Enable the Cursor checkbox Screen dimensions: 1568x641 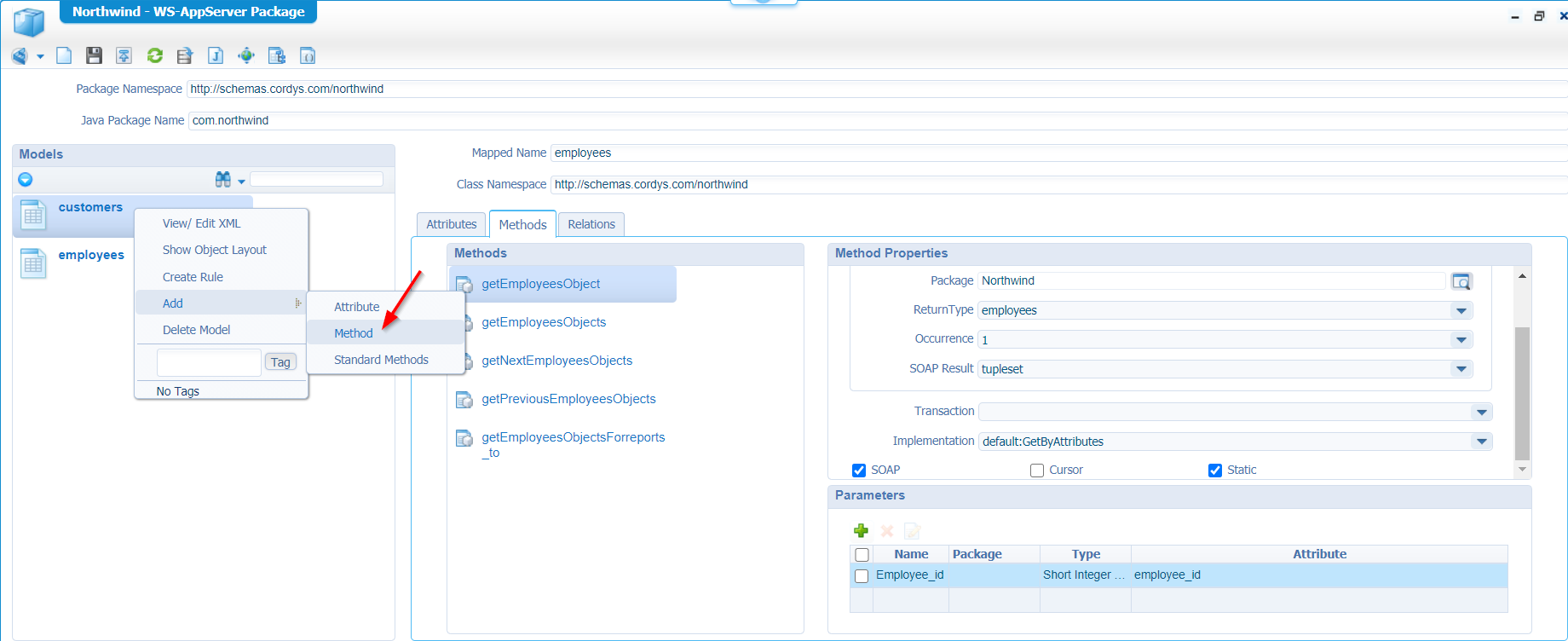click(1037, 471)
